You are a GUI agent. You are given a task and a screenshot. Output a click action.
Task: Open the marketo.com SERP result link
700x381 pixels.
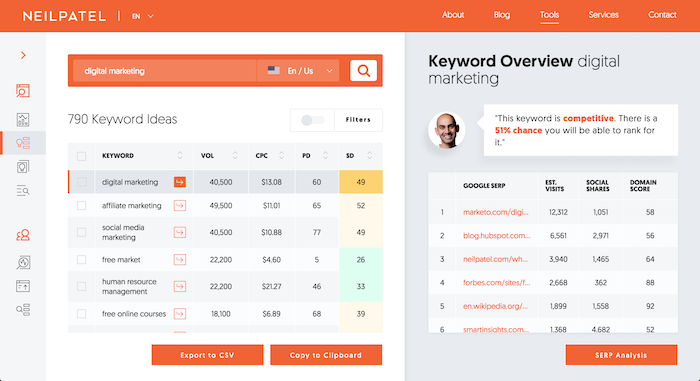[496, 212]
